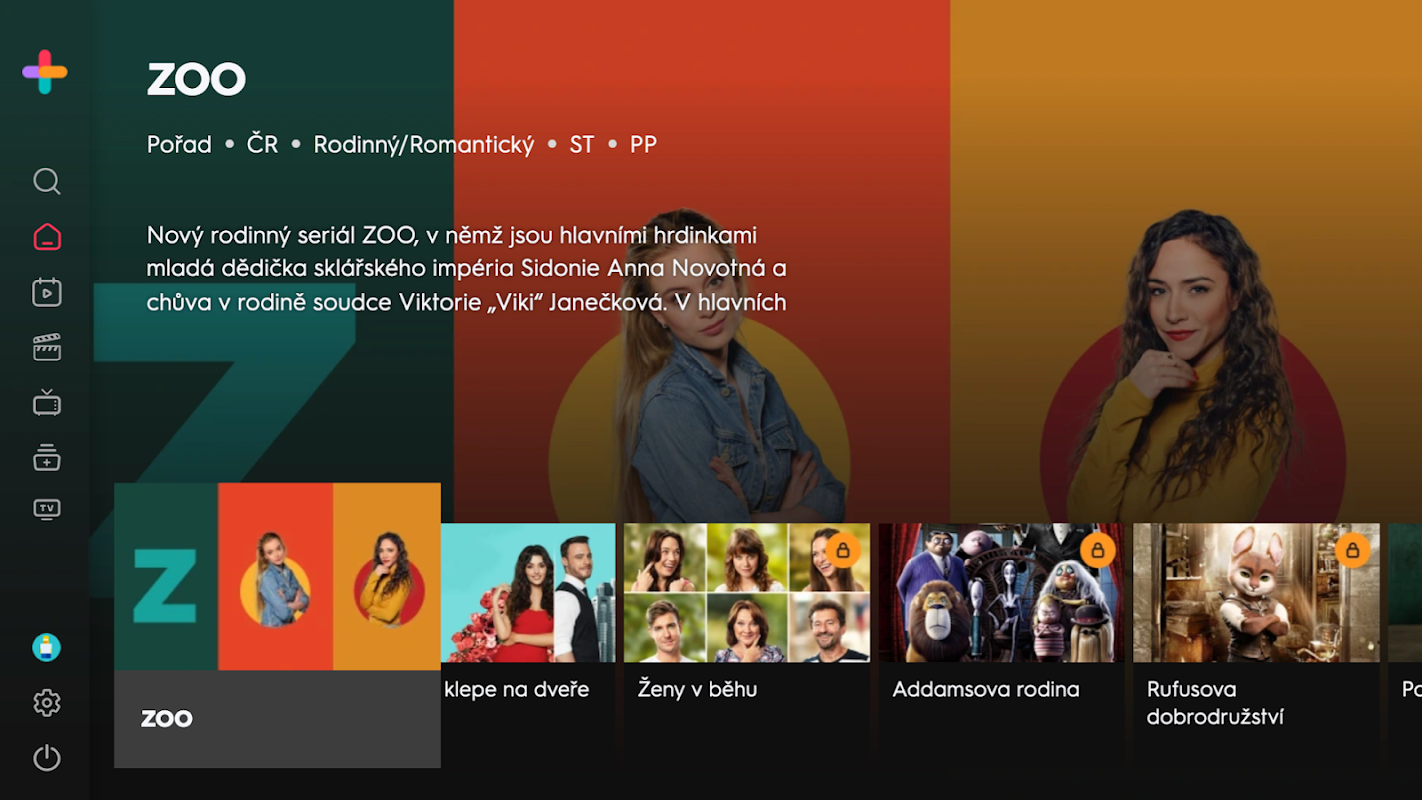
Task: Open the Rufusova dobrodružství thumbnail
Action: (1256, 593)
